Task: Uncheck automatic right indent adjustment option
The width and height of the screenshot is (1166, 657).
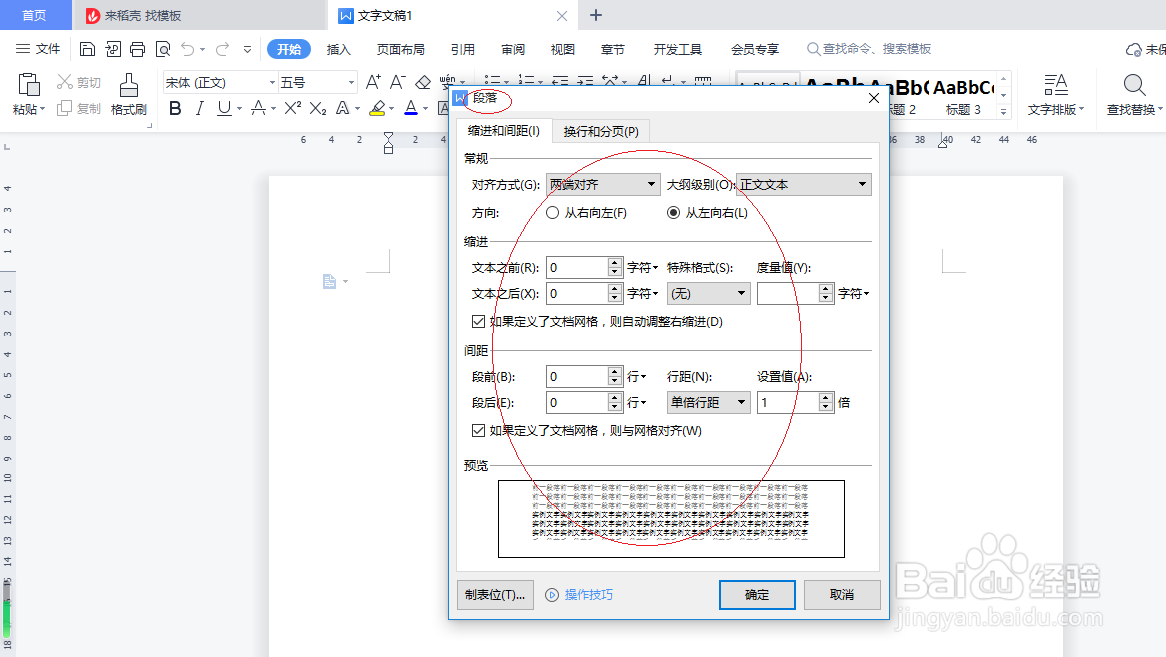Action: tap(479, 321)
